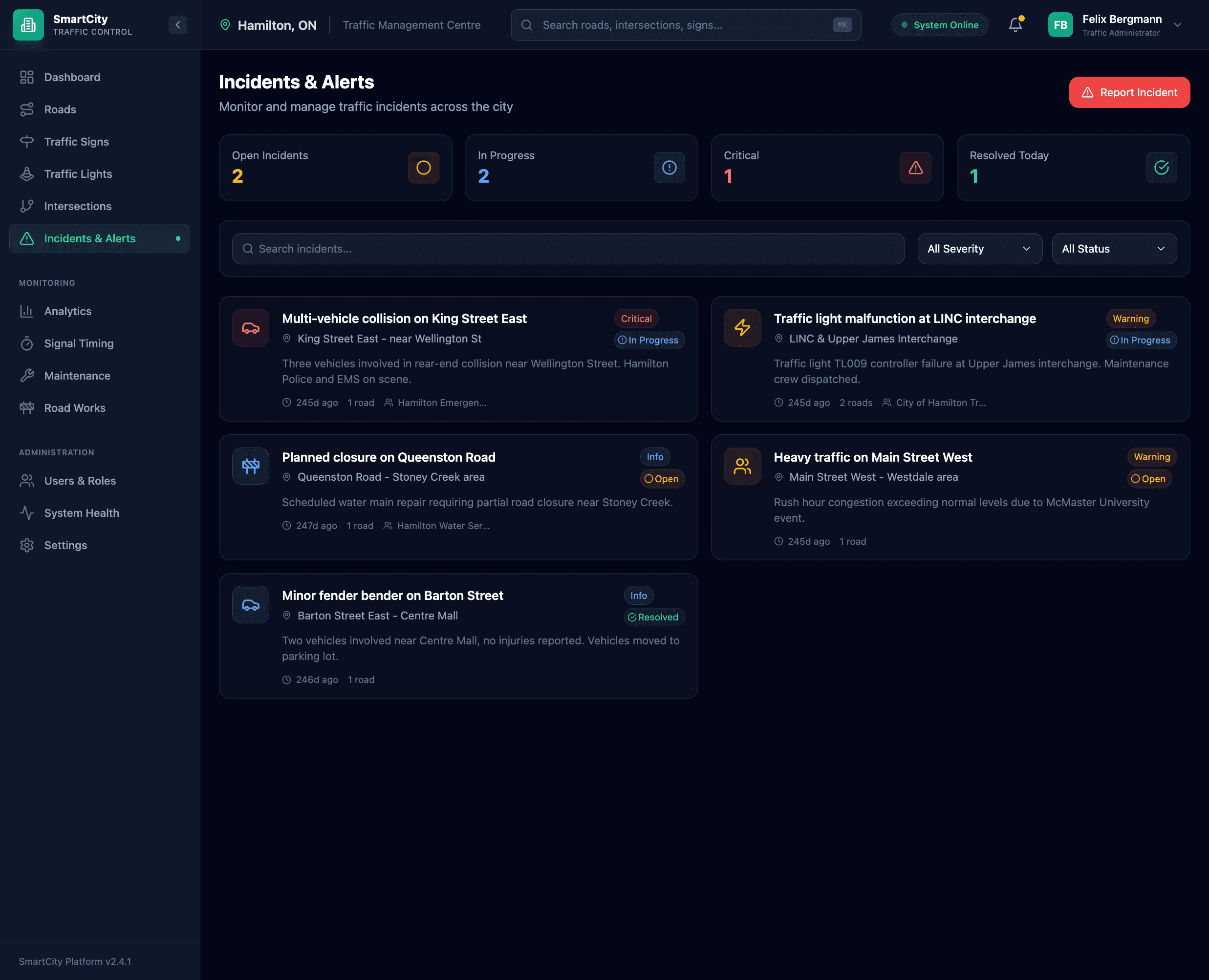1209x980 pixels.
Task: Click the Open status badge on Queenston closure
Action: [662, 479]
